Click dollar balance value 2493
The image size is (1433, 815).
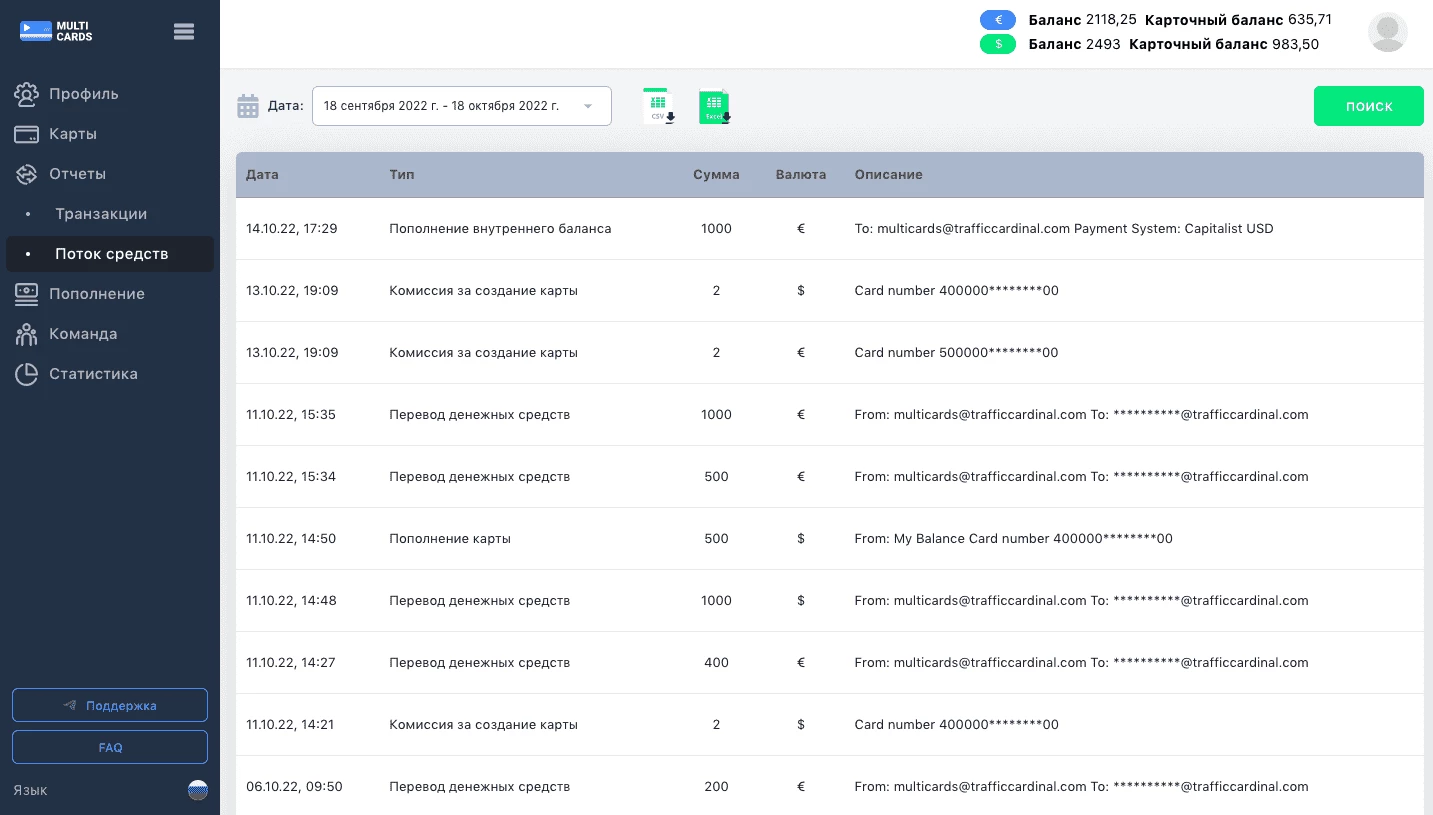point(1103,44)
